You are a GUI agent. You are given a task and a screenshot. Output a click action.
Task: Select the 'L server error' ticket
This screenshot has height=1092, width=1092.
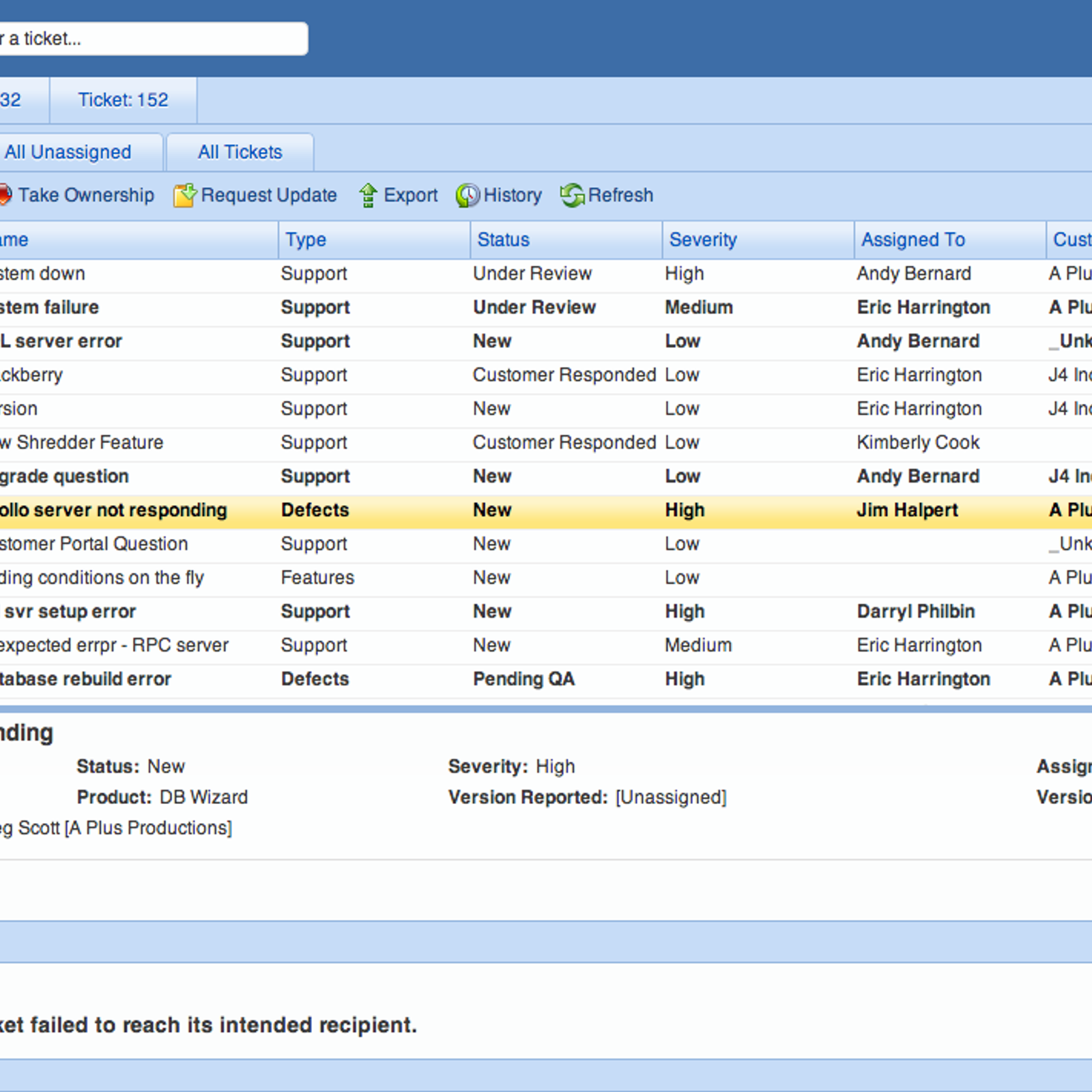(61, 341)
